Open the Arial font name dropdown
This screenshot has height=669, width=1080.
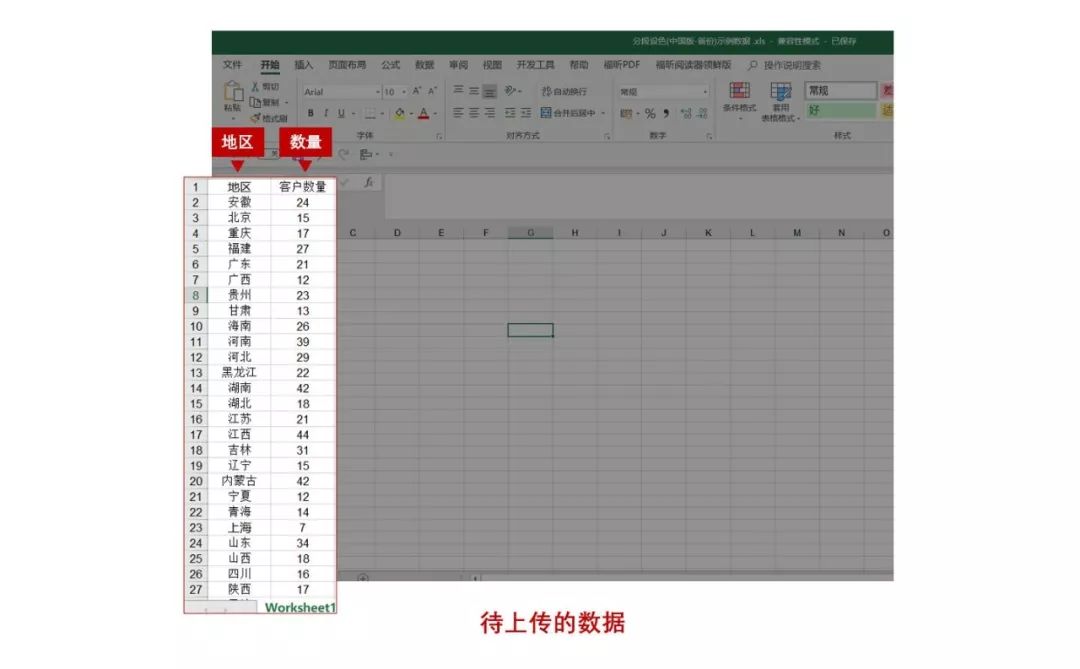[x=377, y=92]
